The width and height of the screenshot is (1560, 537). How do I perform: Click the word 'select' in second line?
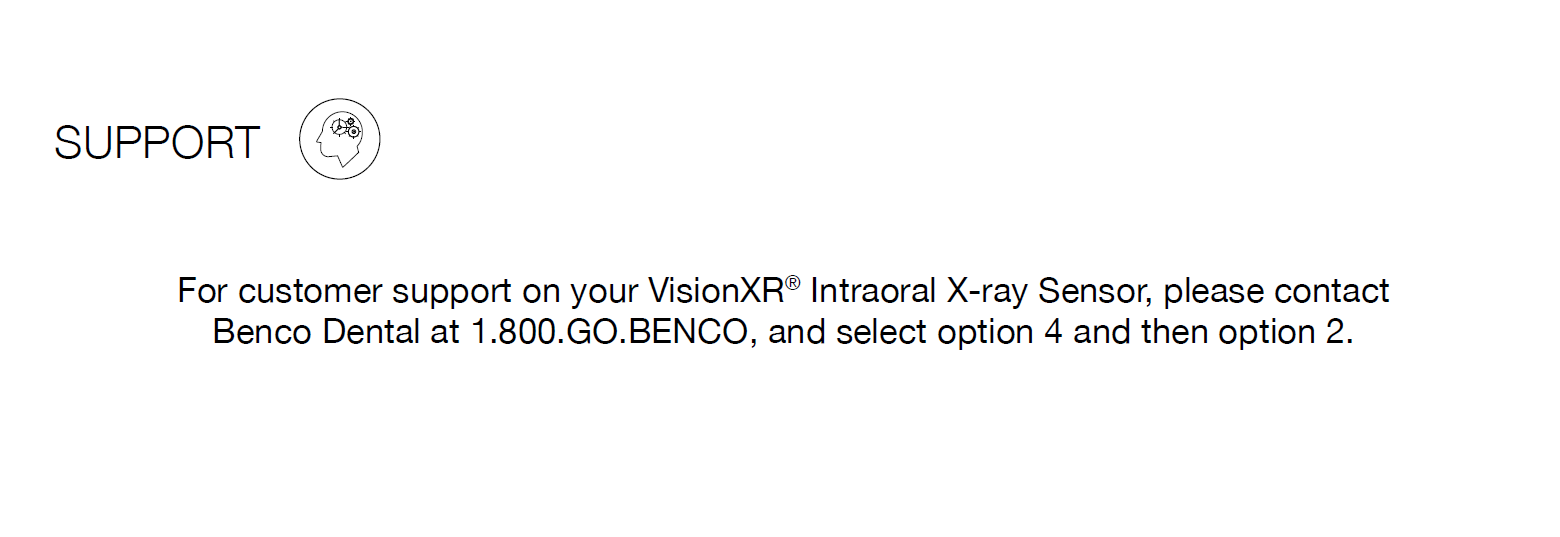tap(882, 332)
